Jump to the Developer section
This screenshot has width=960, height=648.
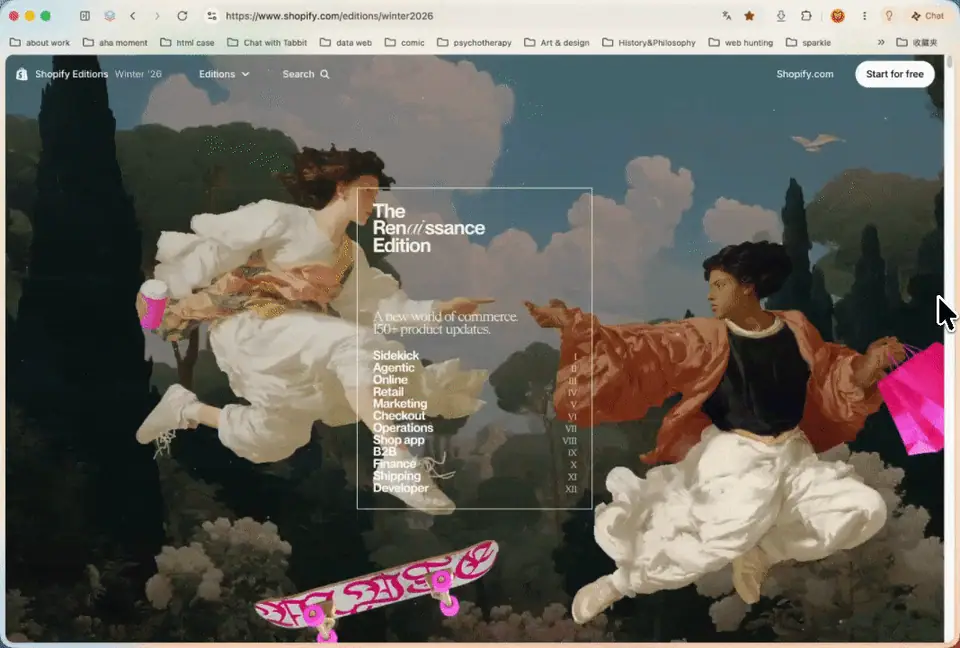(x=400, y=488)
